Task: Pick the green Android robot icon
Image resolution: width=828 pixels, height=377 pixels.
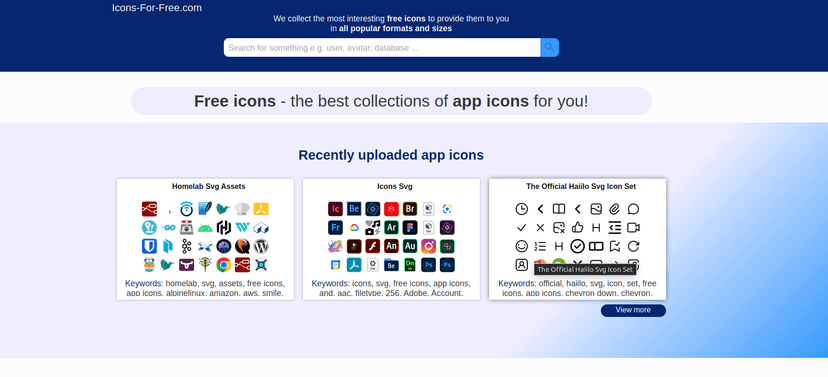Action: (x=205, y=228)
